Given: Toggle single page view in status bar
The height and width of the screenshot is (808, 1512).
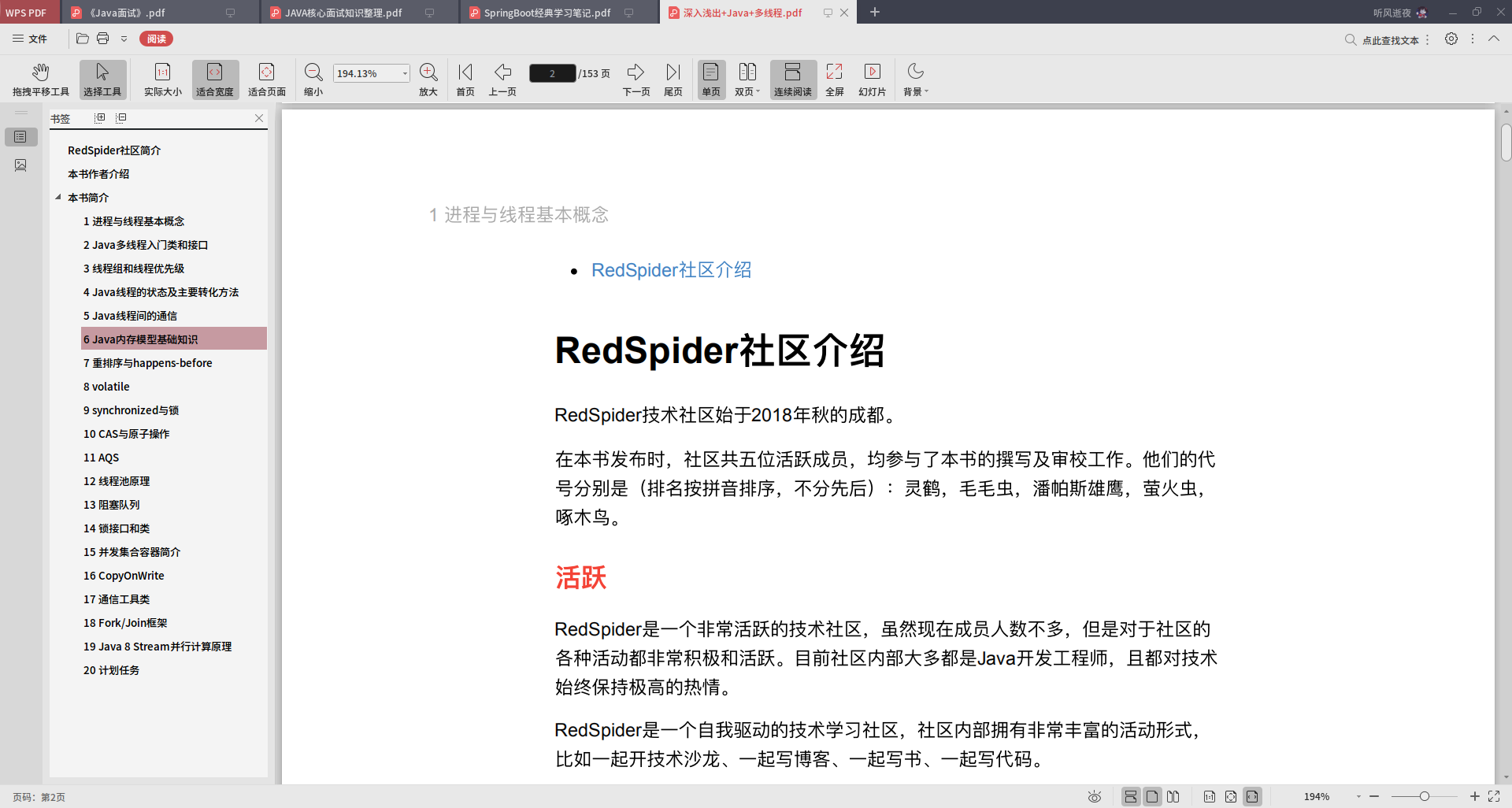Looking at the screenshot, I should click(1152, 797).
